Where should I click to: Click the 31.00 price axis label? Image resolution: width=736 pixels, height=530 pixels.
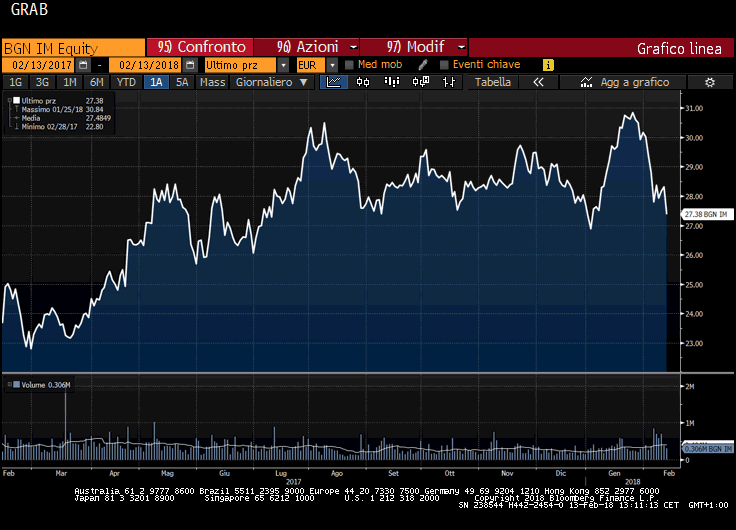[694, 108]
